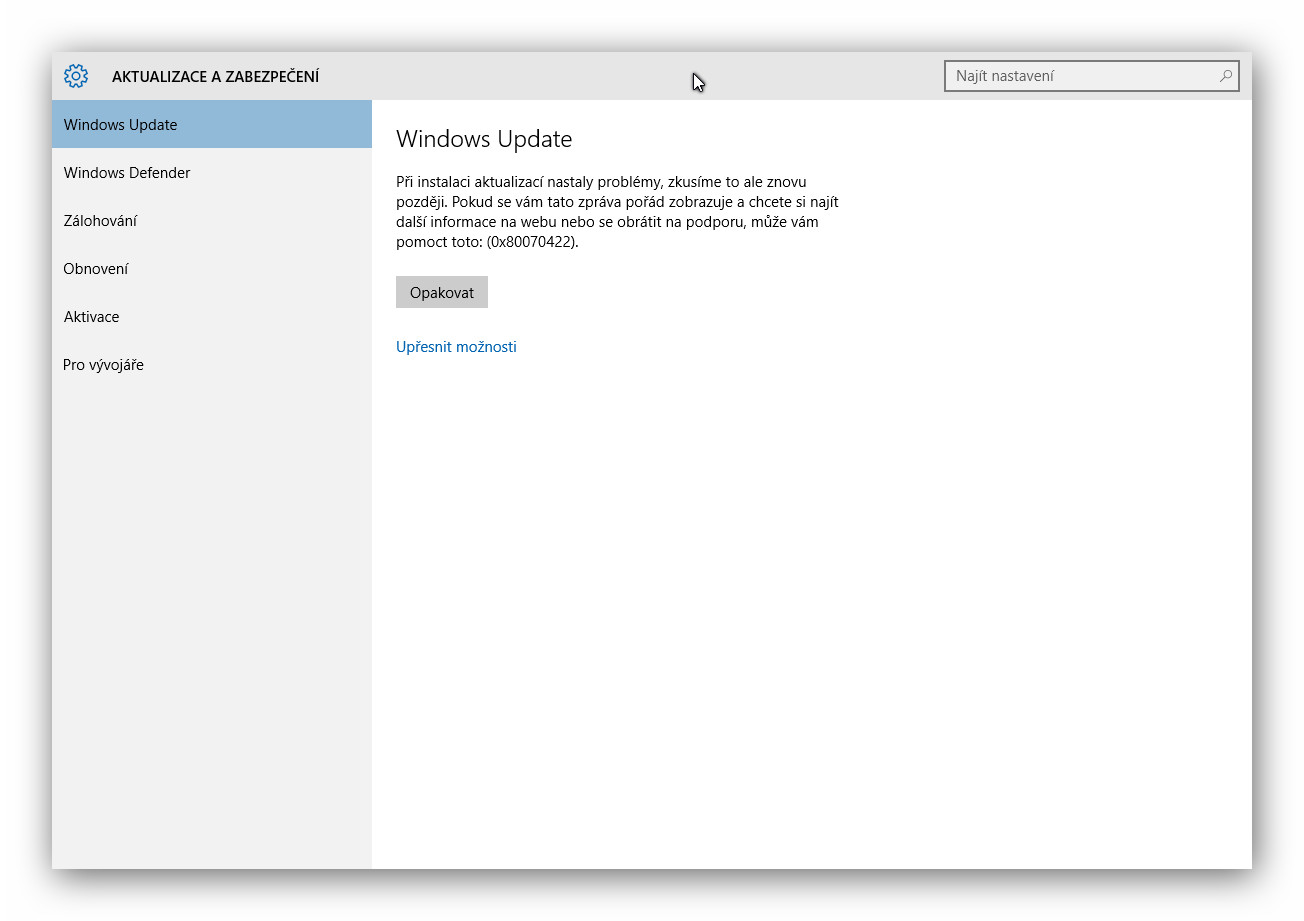This screenshot has height=921, width=1304.
Task: Click the error message with code 0x80070422
Action: coord(617,212)
